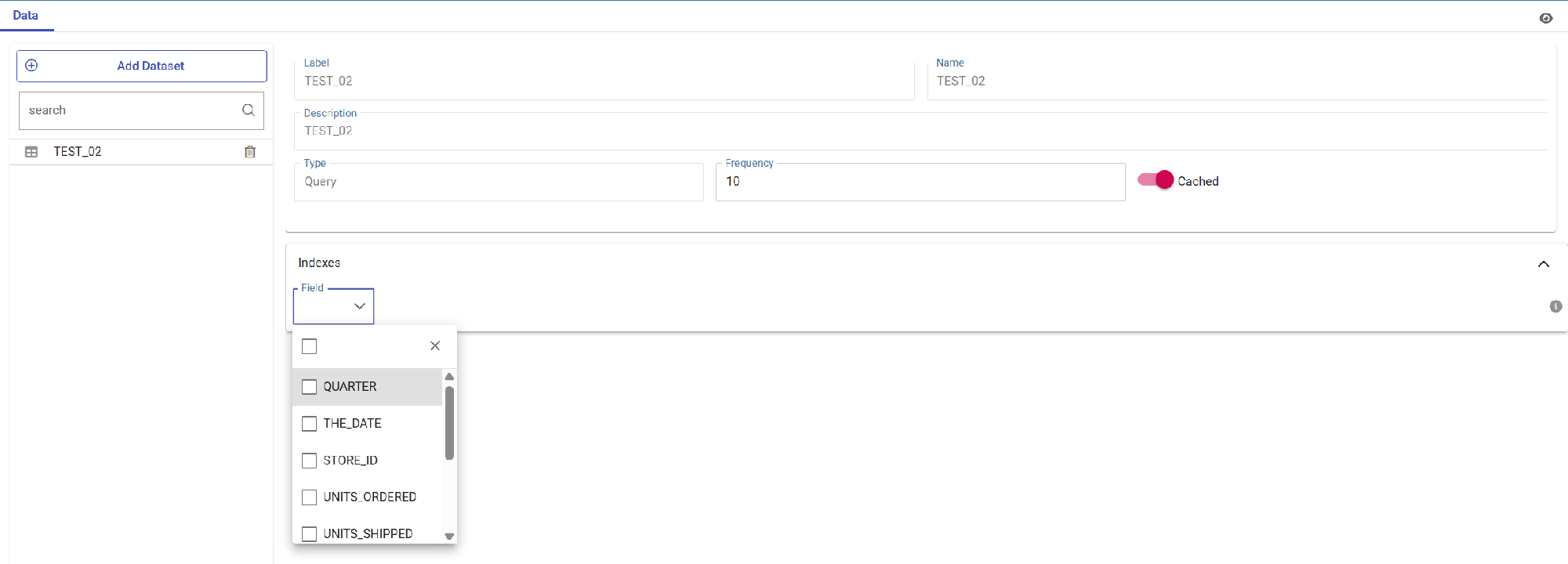
Task: Check the UNITS_SHIPPED field checkbox
Action: click(310, 534)
